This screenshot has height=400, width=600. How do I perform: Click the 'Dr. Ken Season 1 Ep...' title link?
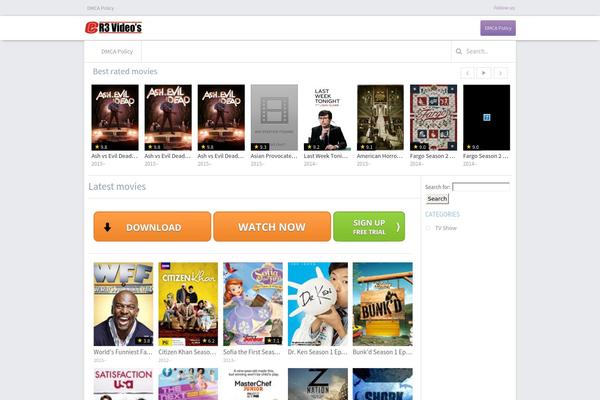point(318,352)
